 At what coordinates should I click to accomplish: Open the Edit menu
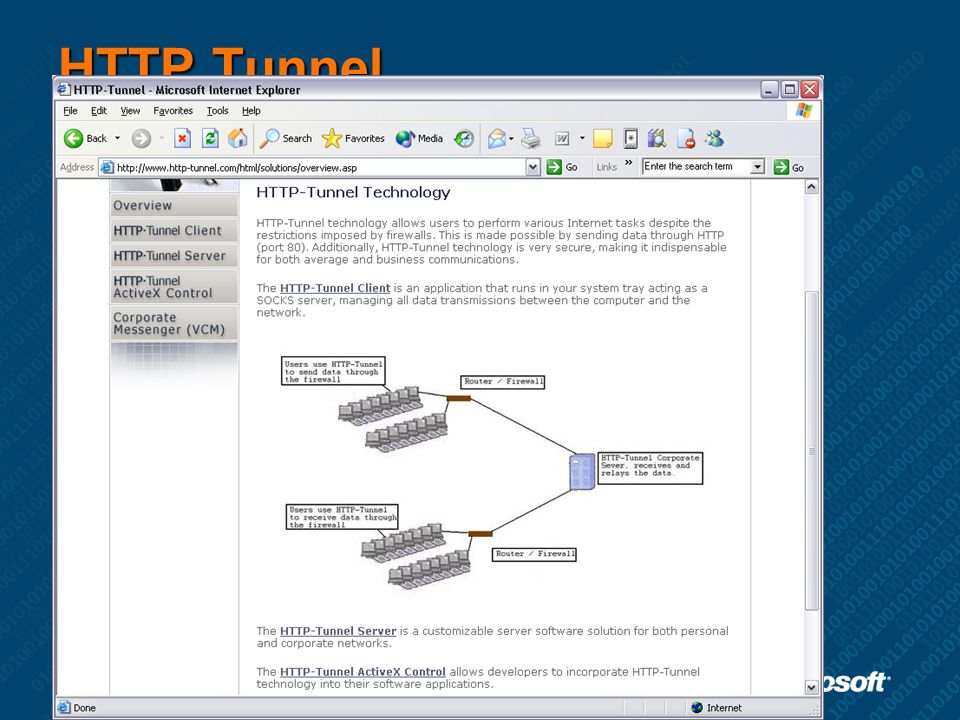pos(99,111)
